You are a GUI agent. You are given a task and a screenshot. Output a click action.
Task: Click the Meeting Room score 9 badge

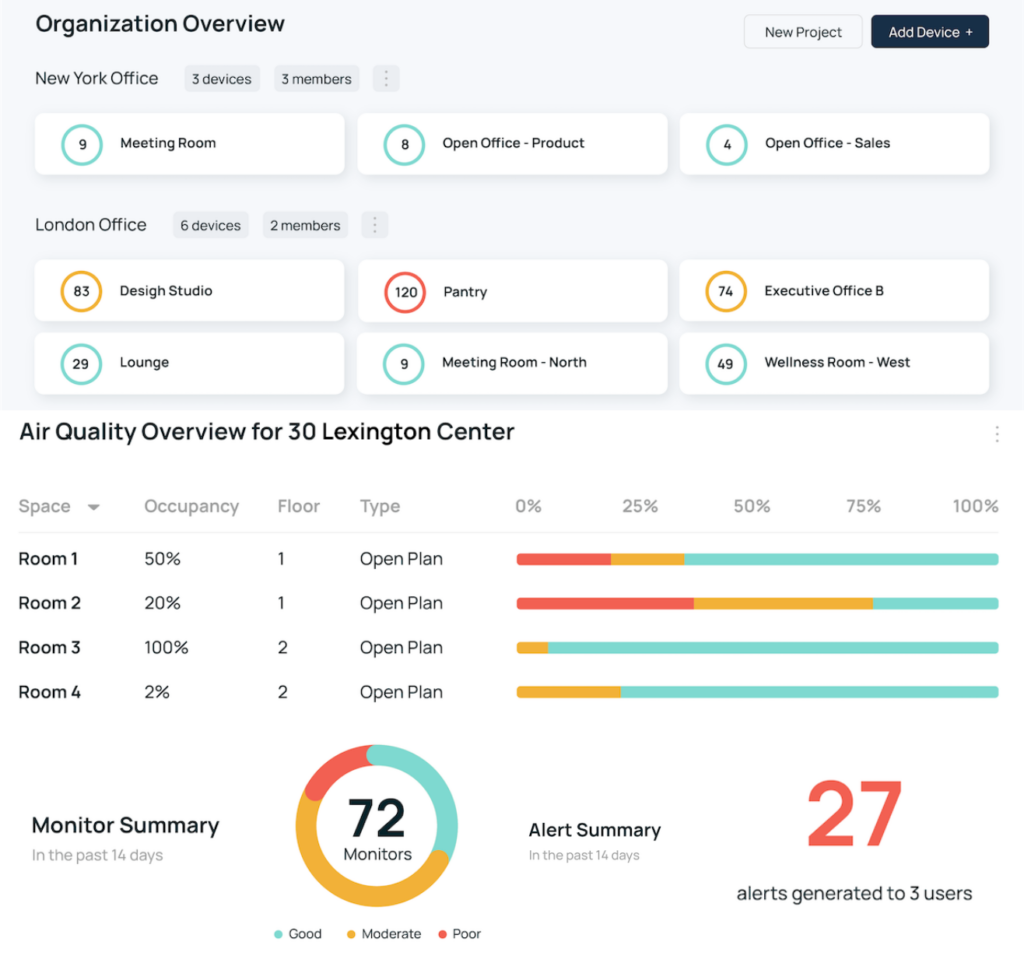pyautogui.click(x=82, y=144)
